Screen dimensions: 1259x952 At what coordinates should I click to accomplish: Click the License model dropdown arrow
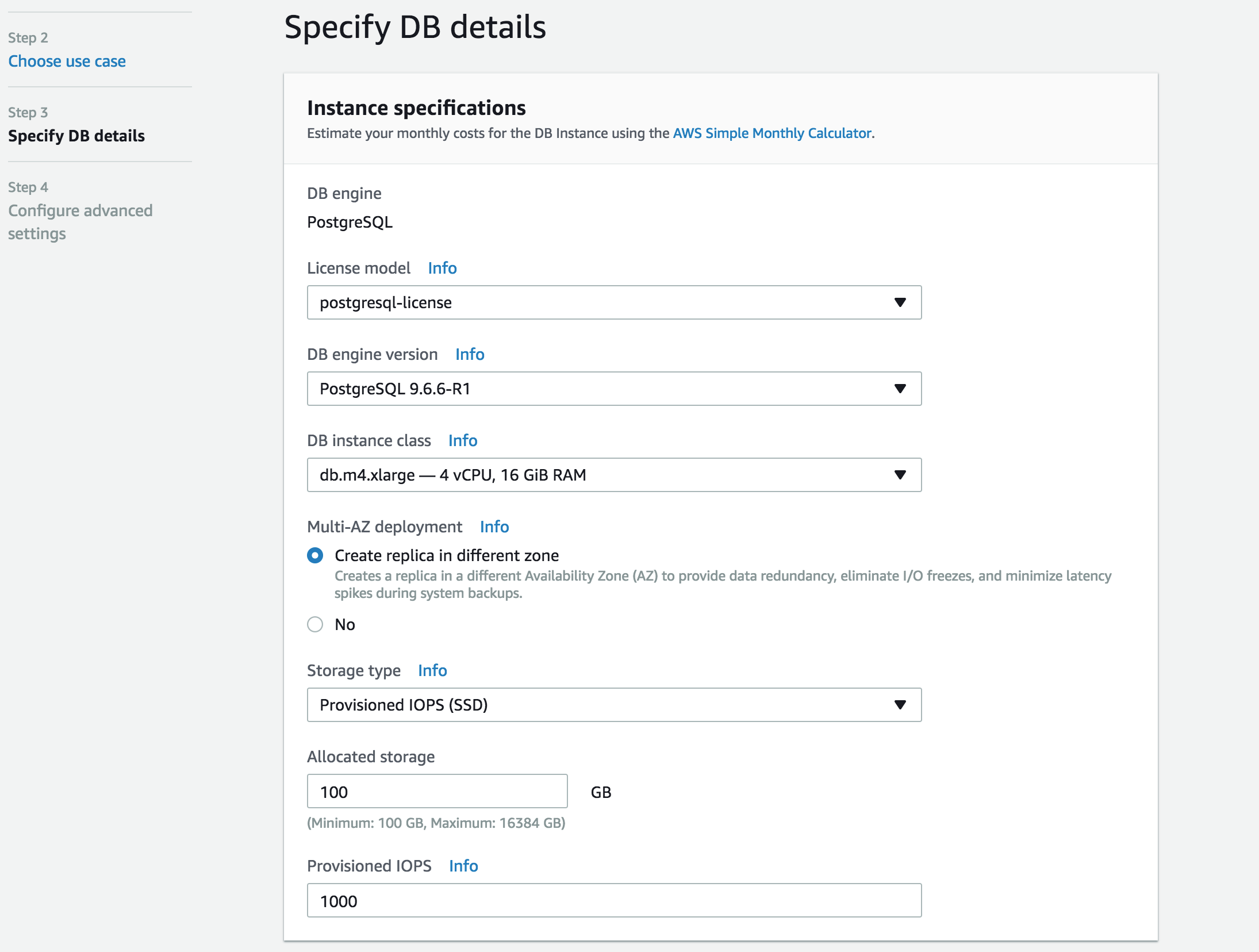coord(900,302)
